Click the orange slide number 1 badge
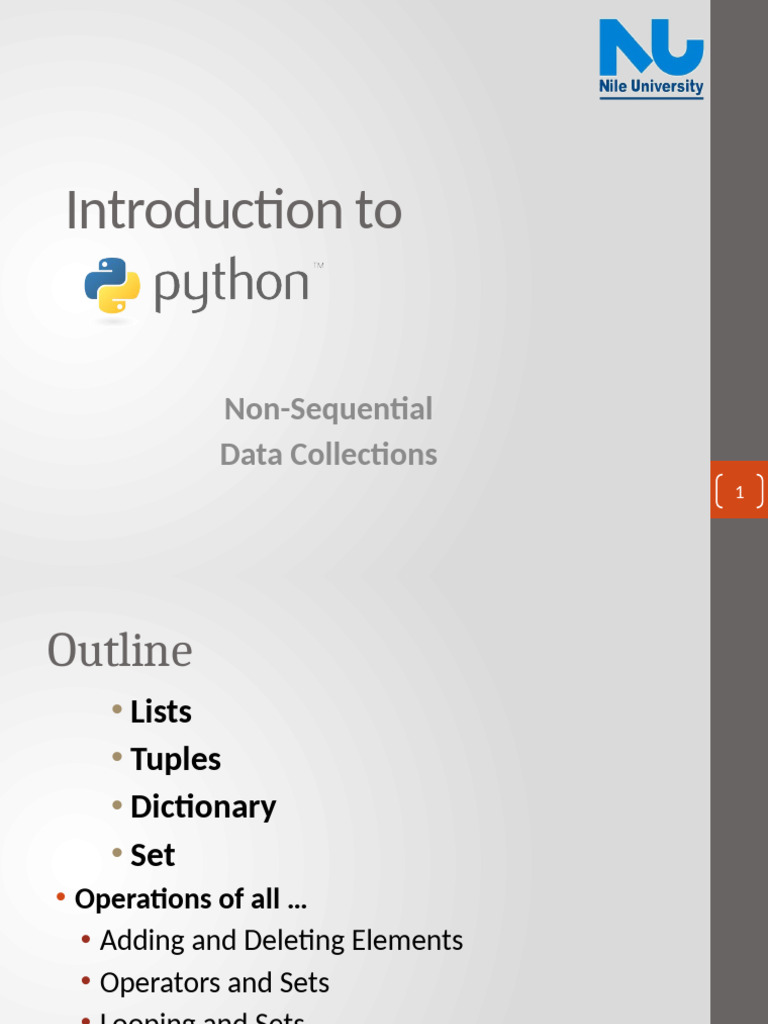Viewport: 768px width, 1024px height. tap(739, 491)
